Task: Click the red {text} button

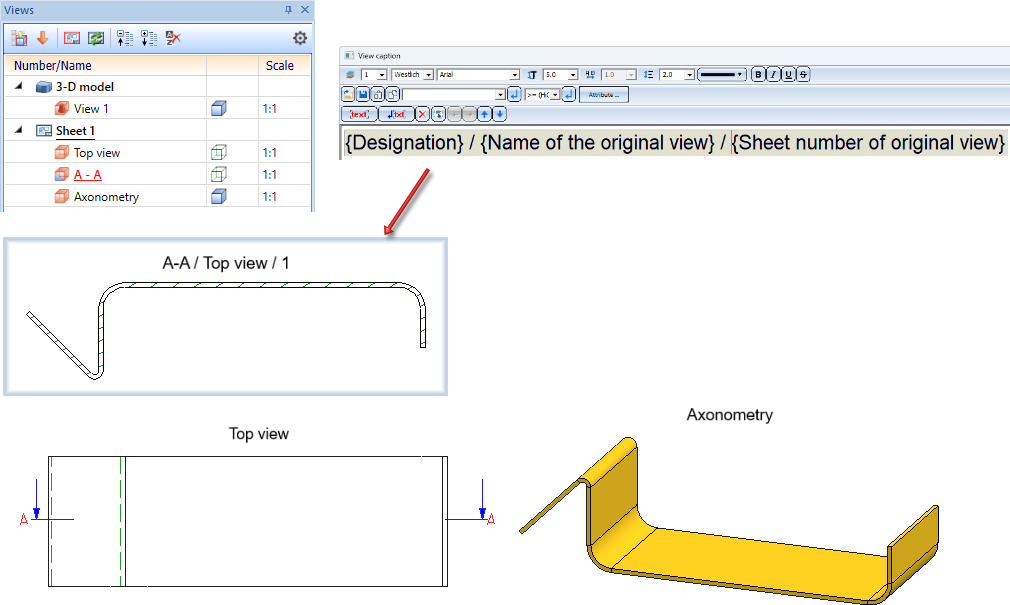Action: [x=359, y=114]
